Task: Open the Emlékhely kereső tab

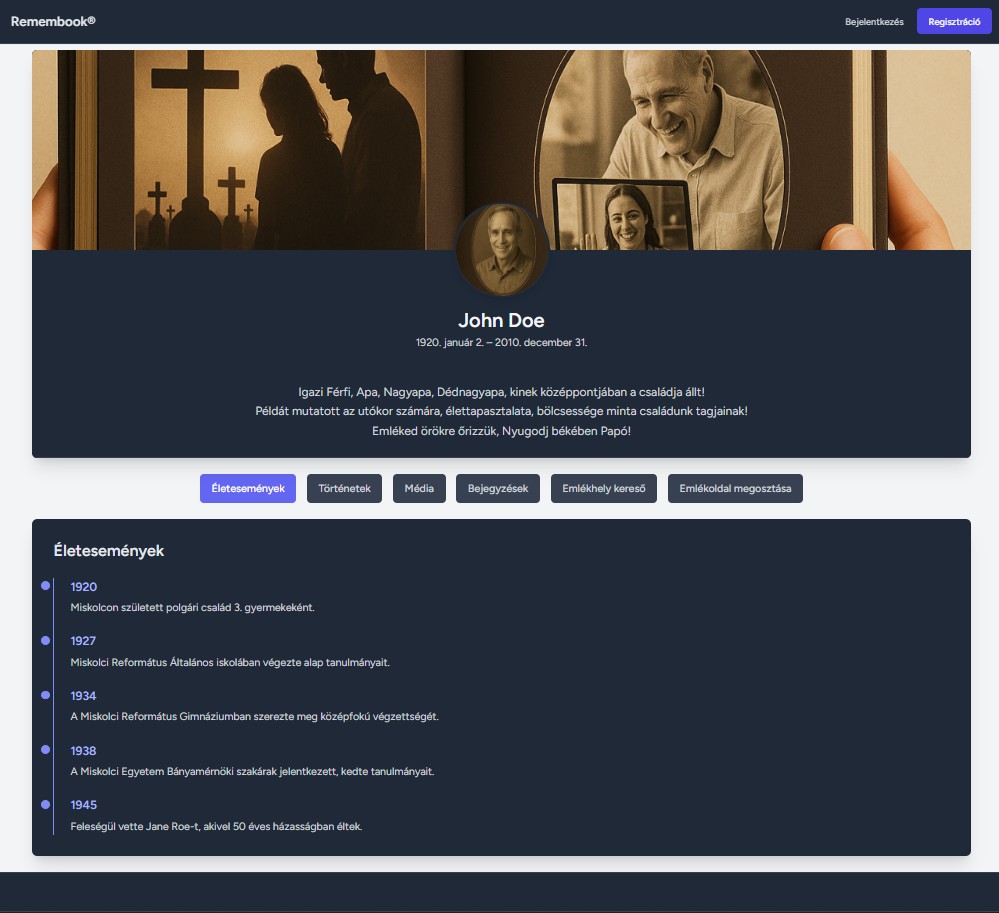Action: point(604,489)
